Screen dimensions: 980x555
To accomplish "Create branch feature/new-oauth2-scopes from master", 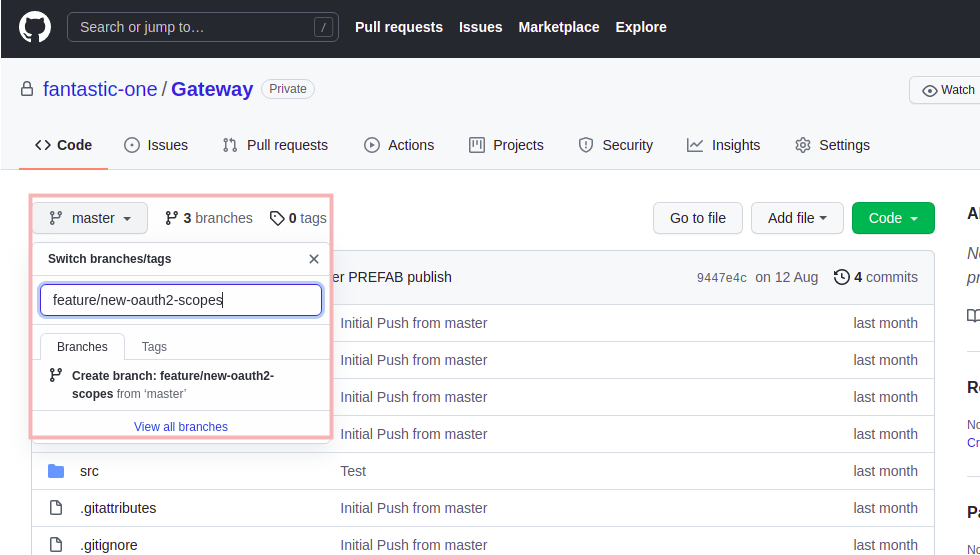I will tap(172, 384).
